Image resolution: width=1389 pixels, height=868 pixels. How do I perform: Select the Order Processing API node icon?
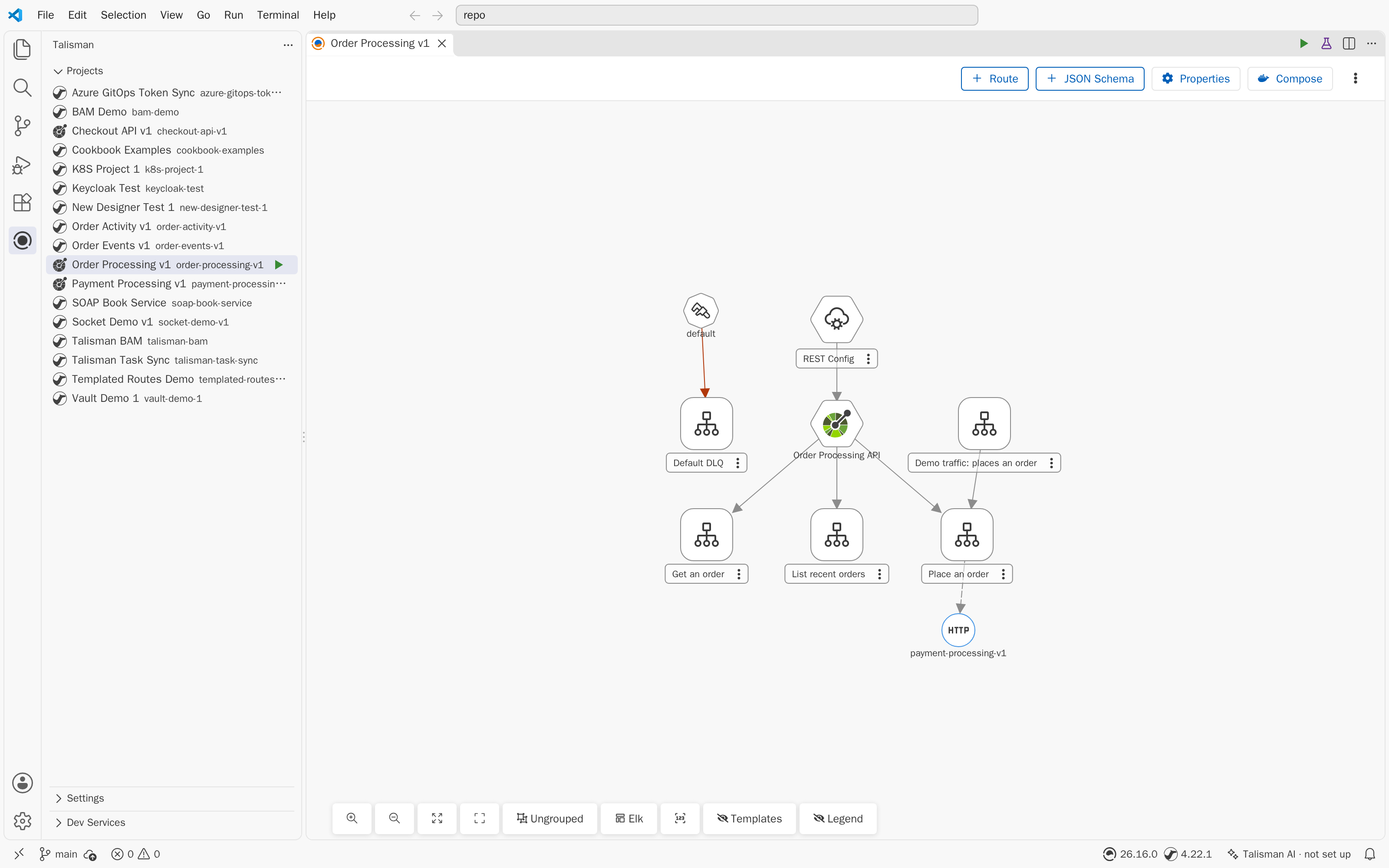coord(836,424)
